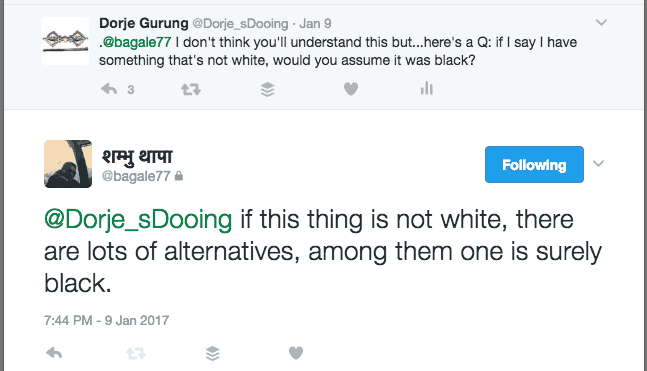Image resolution: width=647 pixels, height=371 pixels.
Task: Like Dorje Gurung's tweet
Action: point(351,89)
